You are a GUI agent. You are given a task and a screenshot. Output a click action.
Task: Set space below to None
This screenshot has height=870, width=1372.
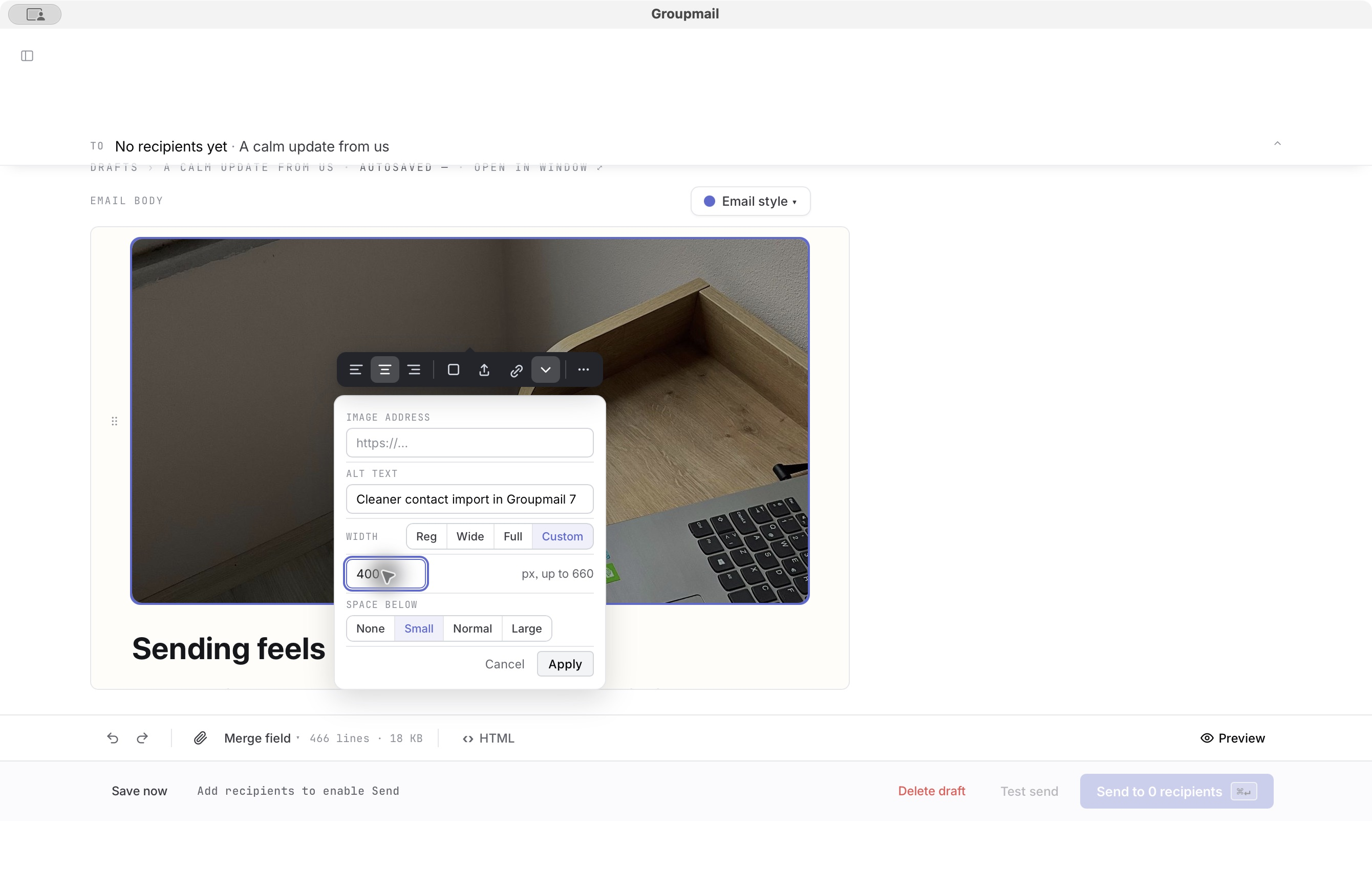pos(370,628)
